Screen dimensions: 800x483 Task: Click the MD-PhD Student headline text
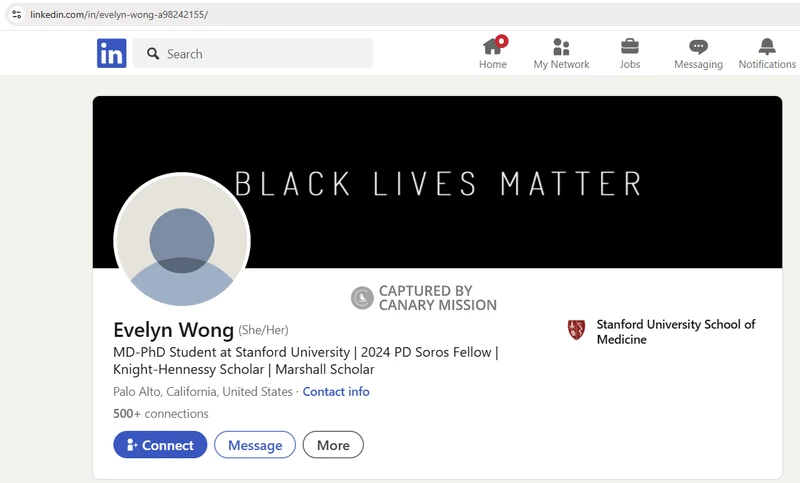pos(306,361)
